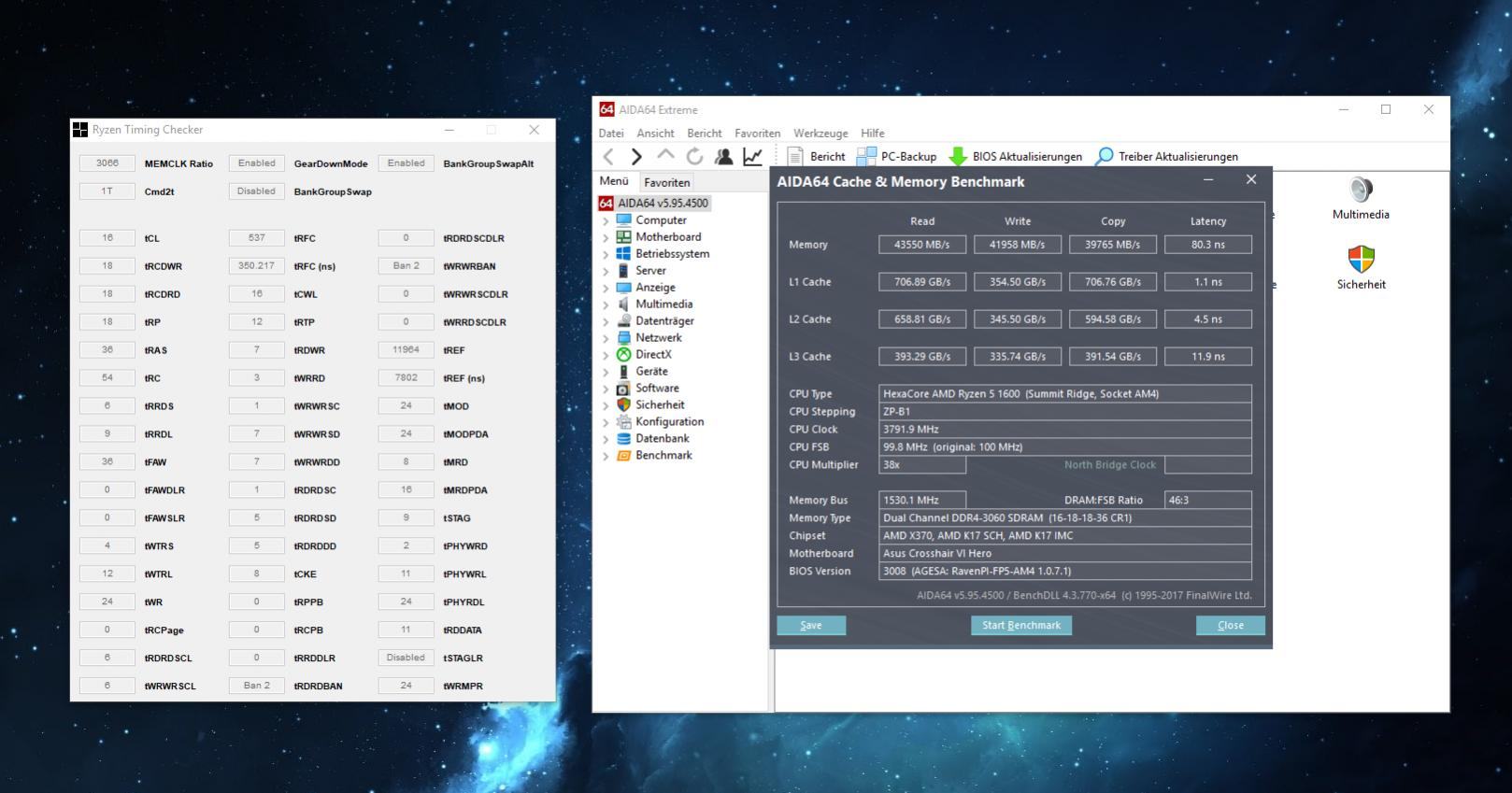Click the Bericht report toolbar button
Screen dimensions: 1512x793
[817, 157]
